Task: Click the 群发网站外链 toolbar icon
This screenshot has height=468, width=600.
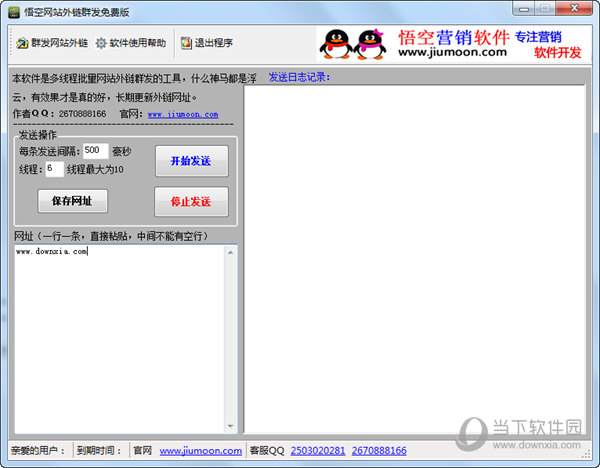Action: coord(22,43)
